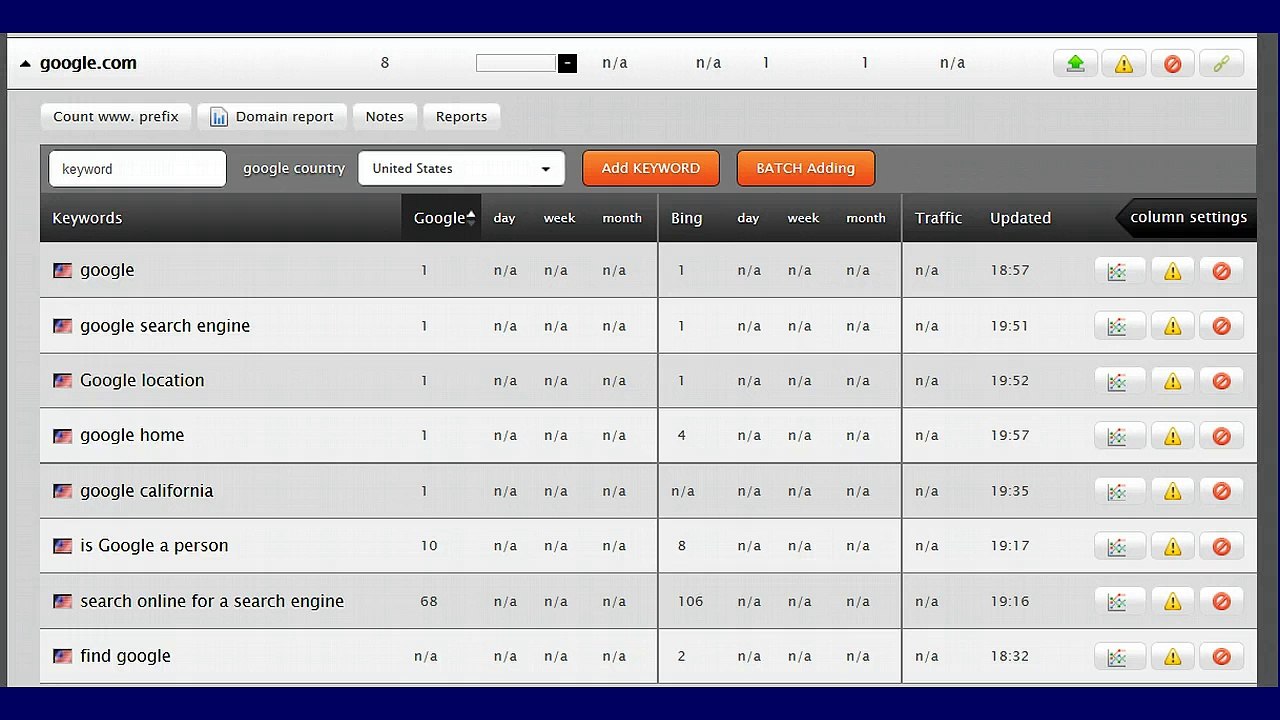Viewport: 1280px width, 720px height.
Task: Select 'google home' keyword
Action: pyautogui.click(x=132, y=436)
